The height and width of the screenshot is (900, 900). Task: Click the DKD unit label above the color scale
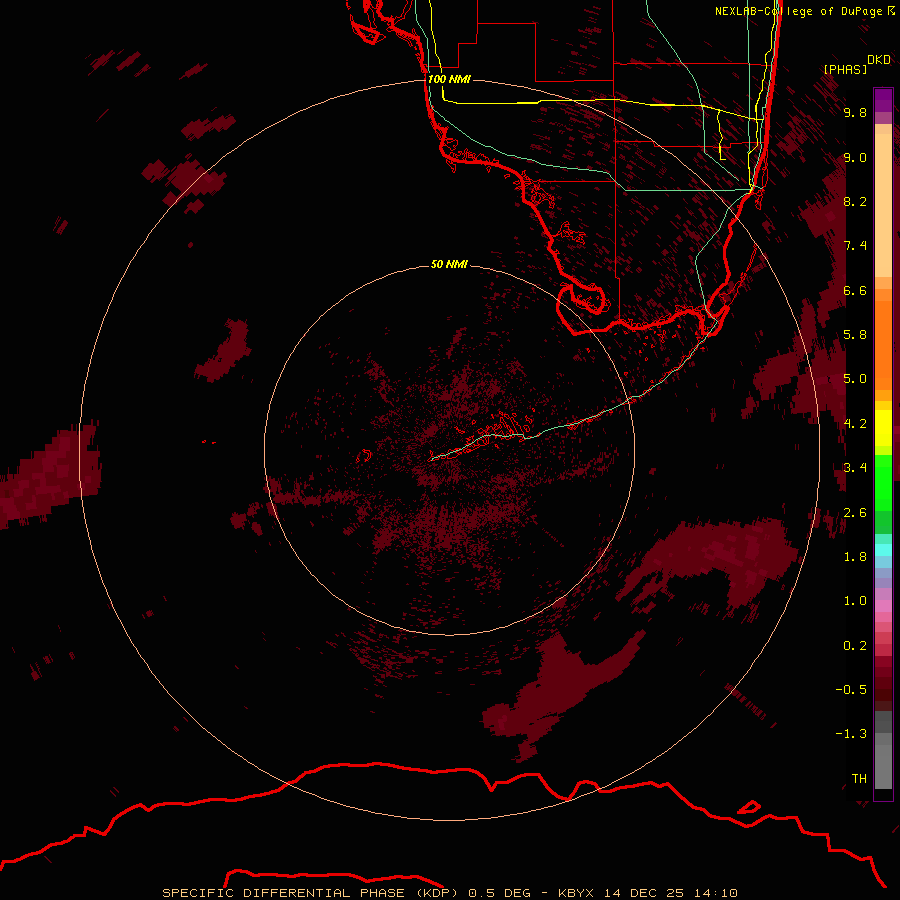879,60
